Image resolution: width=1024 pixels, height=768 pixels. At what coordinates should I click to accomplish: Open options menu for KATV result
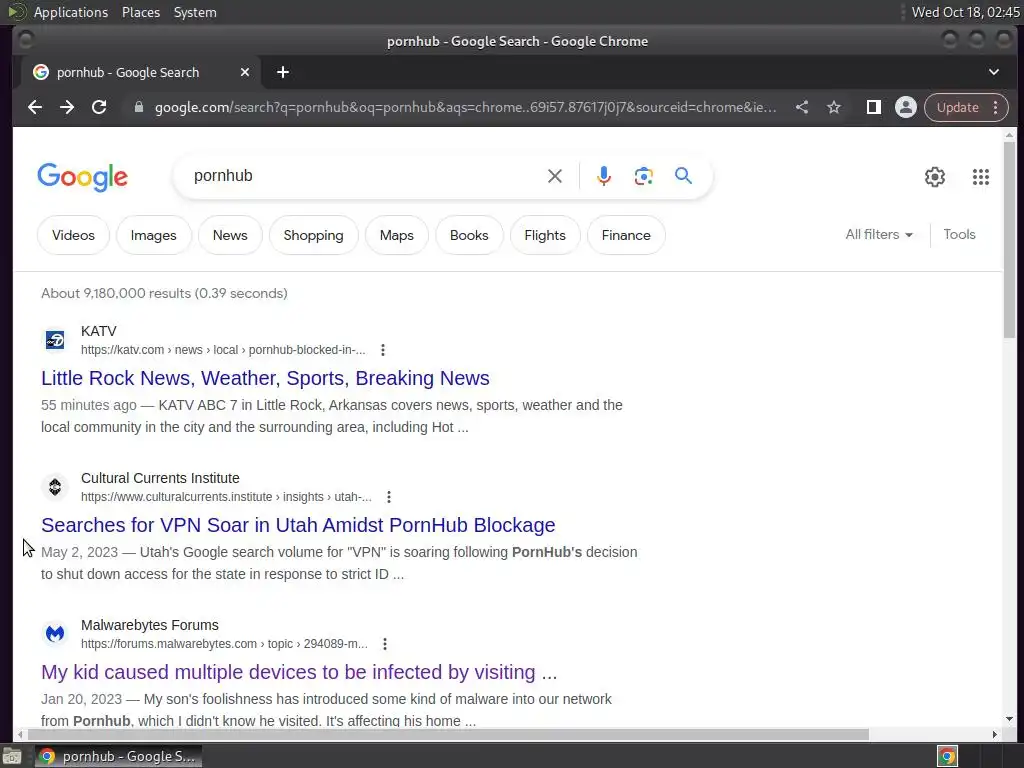(x=383, y=350)
